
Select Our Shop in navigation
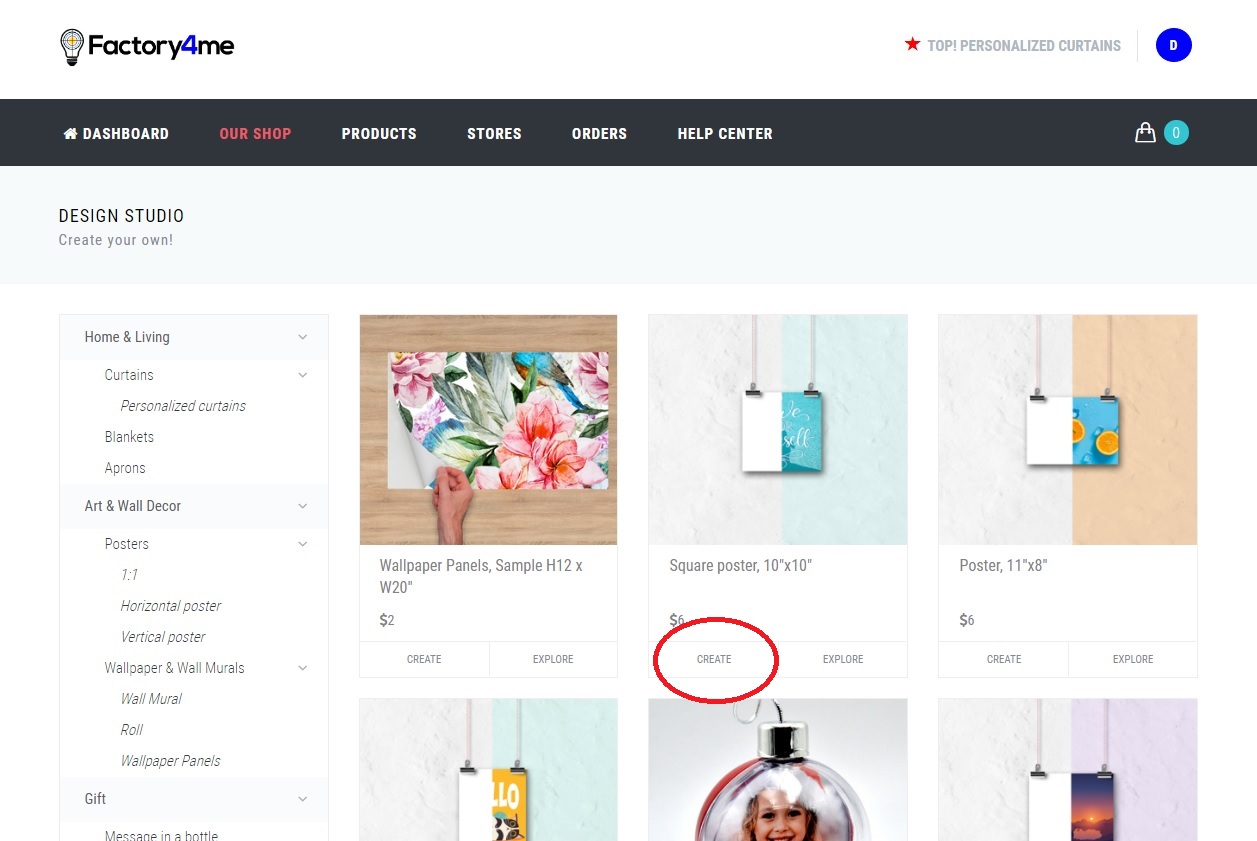point(255,133)
